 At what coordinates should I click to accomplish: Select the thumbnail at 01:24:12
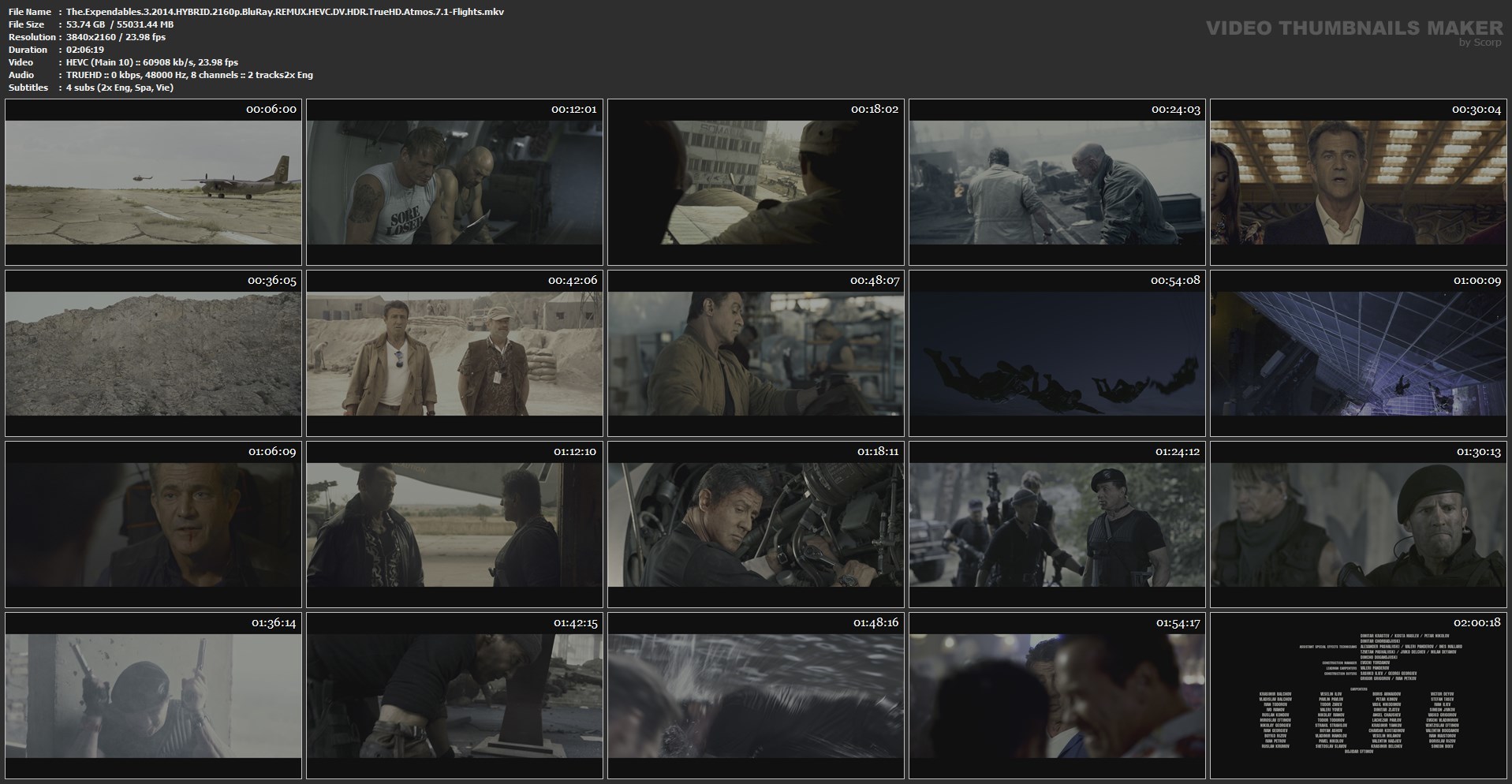coord(1057,525)
